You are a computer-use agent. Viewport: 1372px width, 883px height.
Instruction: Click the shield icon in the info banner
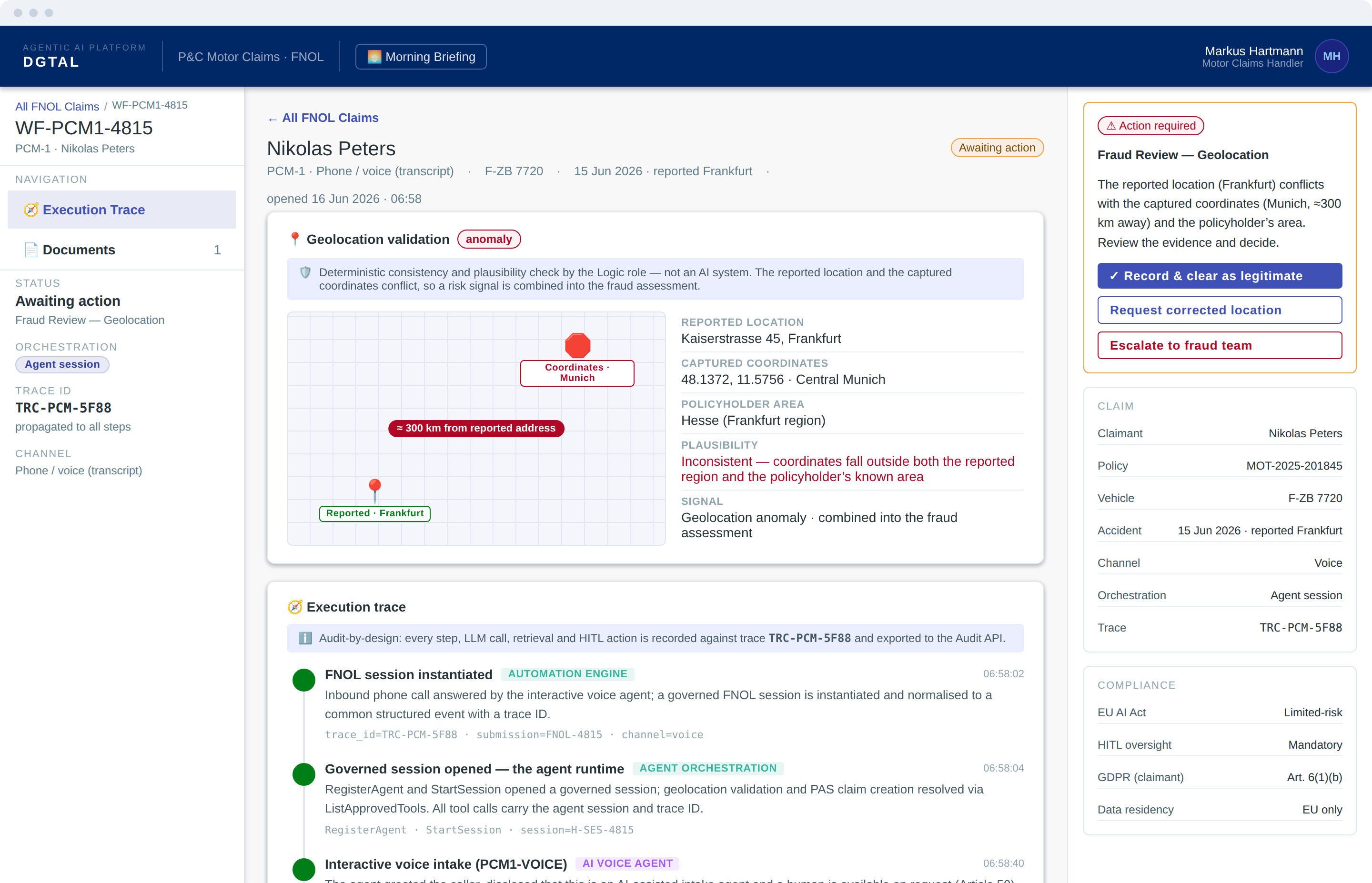tap(305, 272)
